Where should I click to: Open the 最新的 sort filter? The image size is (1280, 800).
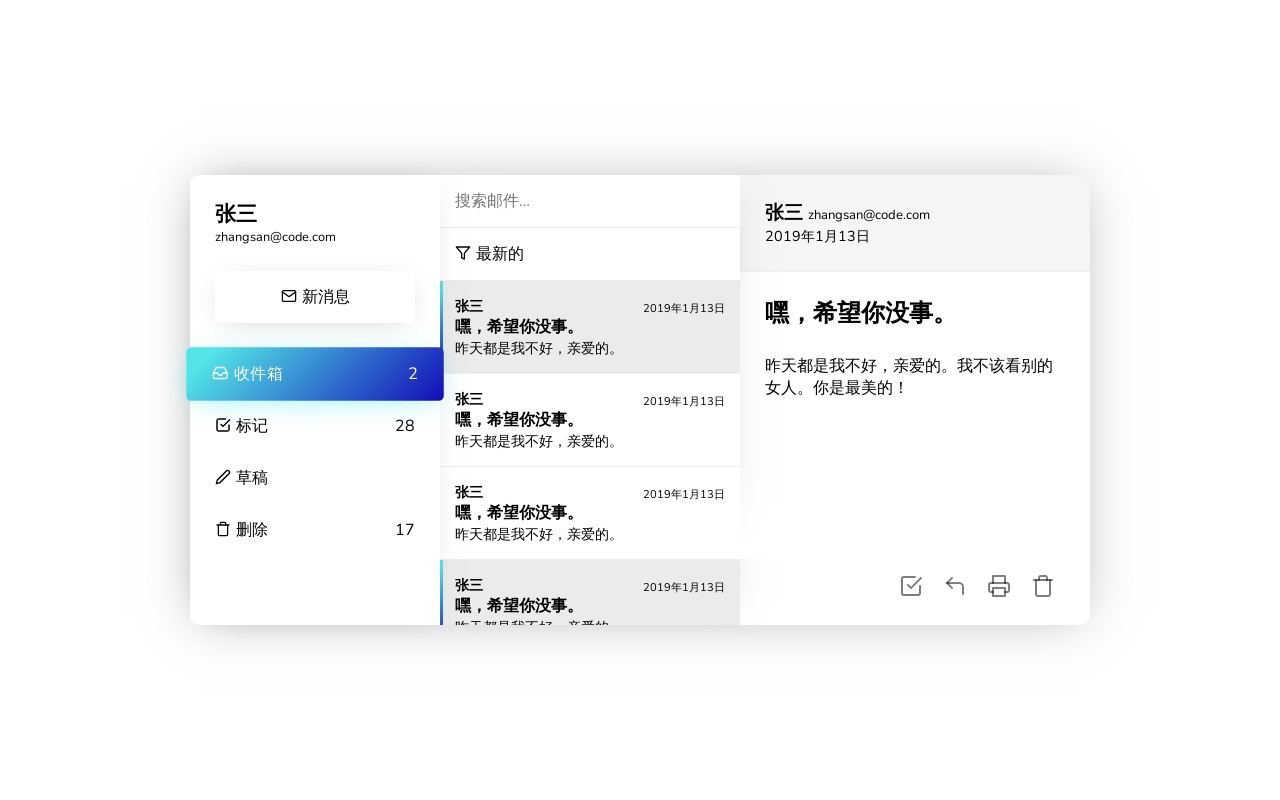tap(590, 254)
